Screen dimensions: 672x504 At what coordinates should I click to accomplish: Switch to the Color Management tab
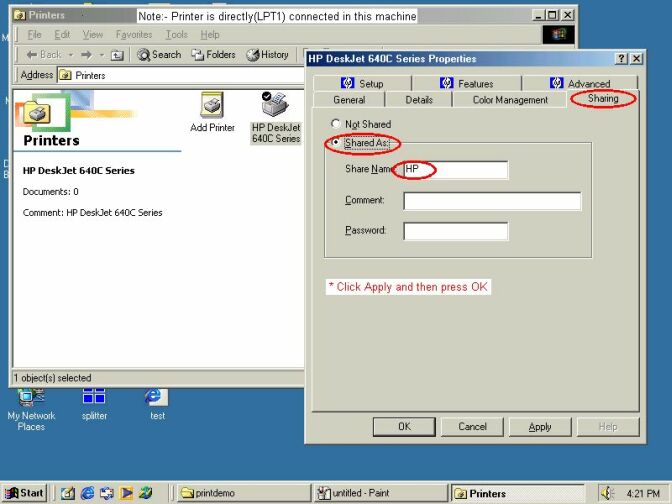[510, 100]
